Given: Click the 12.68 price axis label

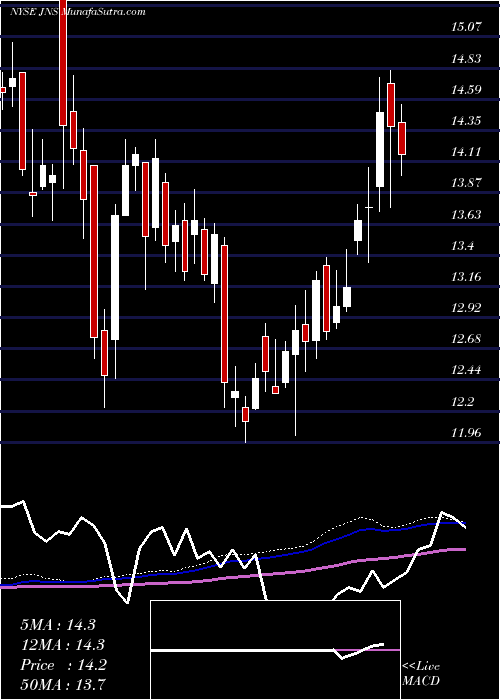Looking at the screenshot, I should (467, 339).
